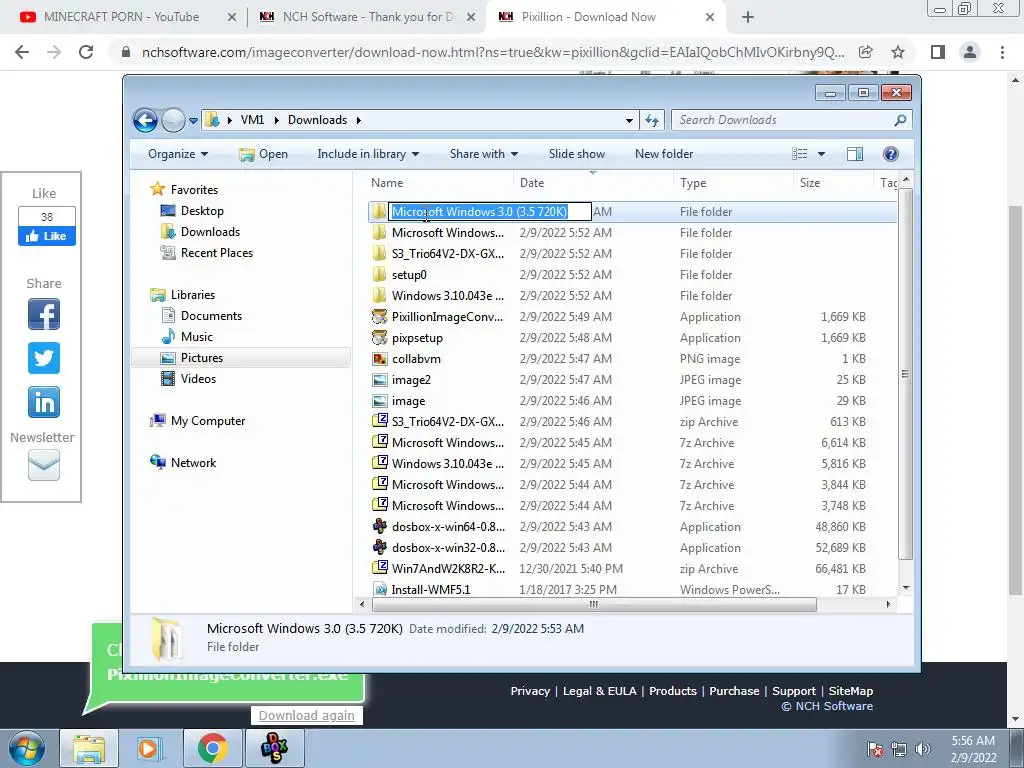Sort by the Name column header
Viewport: 1024px width, 768px height.
pyautogui.click(x=387, y=184)
